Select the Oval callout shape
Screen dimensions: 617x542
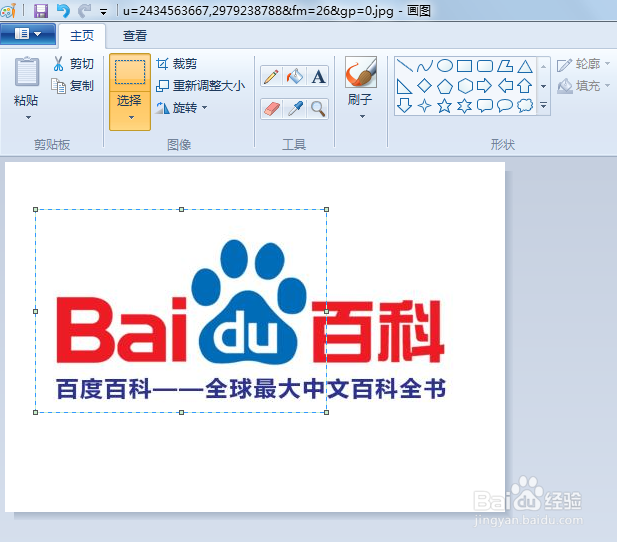505,105
